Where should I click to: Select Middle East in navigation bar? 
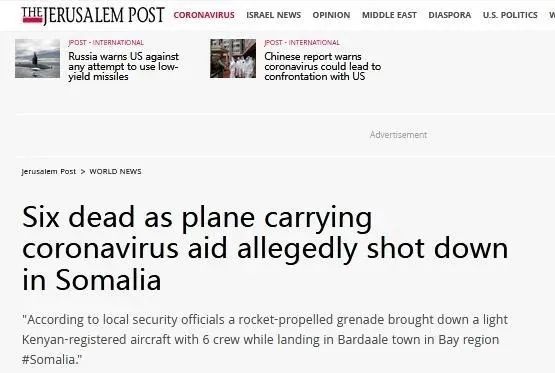tap(389, 15)
